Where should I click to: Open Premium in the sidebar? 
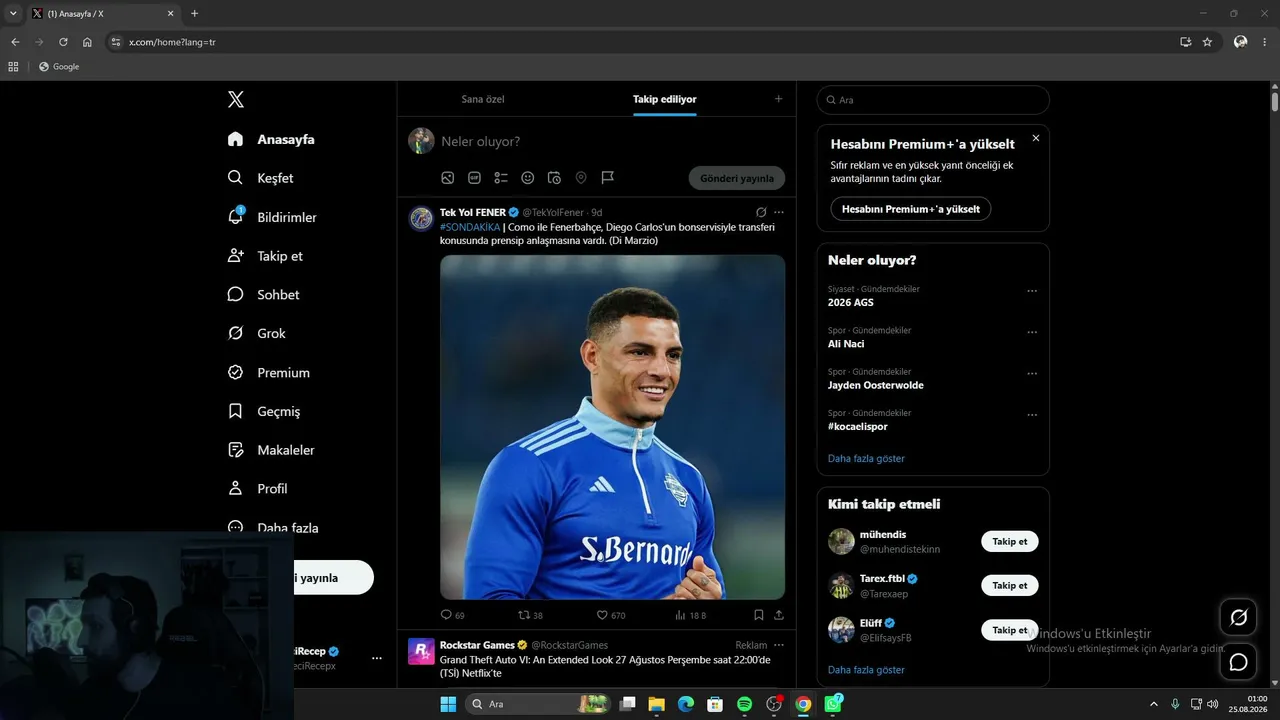[269, 372]
